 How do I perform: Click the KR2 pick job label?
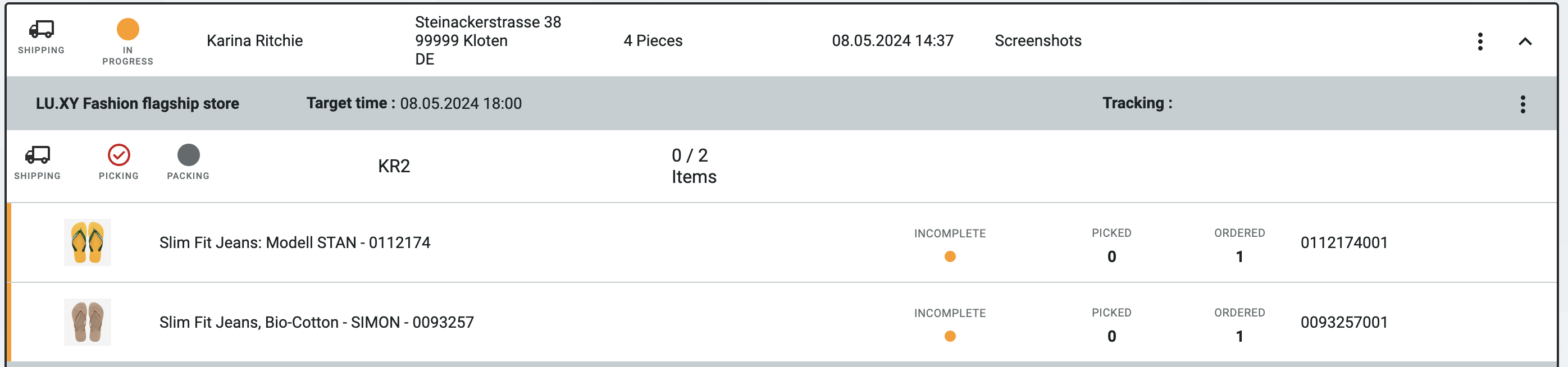(x=394, y=166)
